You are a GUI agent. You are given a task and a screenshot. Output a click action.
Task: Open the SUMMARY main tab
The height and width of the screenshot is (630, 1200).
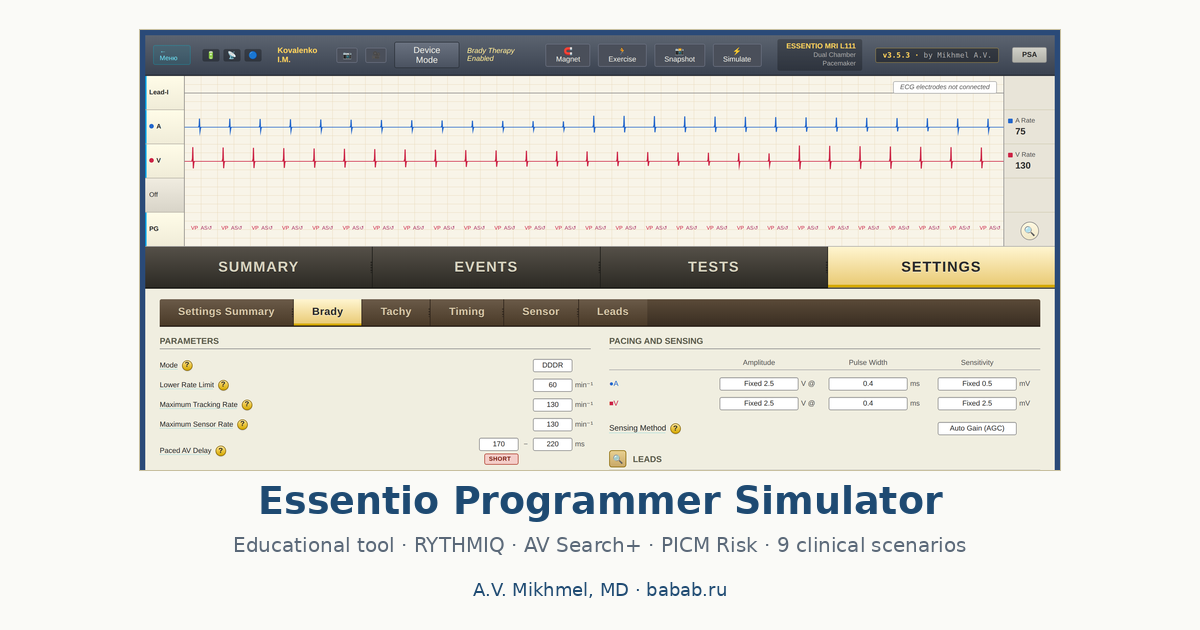coord(259,267)
